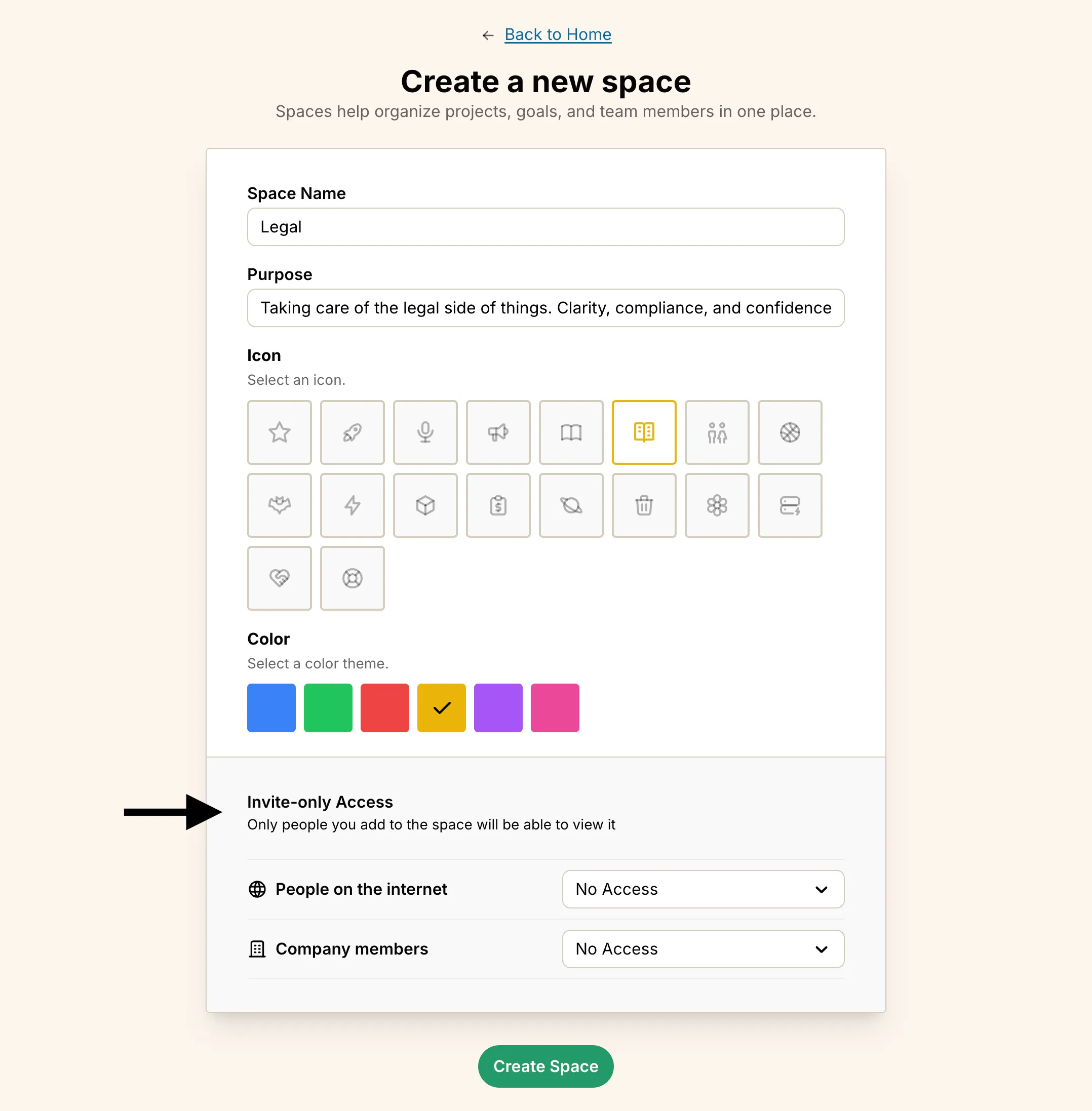Select the people/team icon
The image size is (1092, 1111).
point(717,432)
